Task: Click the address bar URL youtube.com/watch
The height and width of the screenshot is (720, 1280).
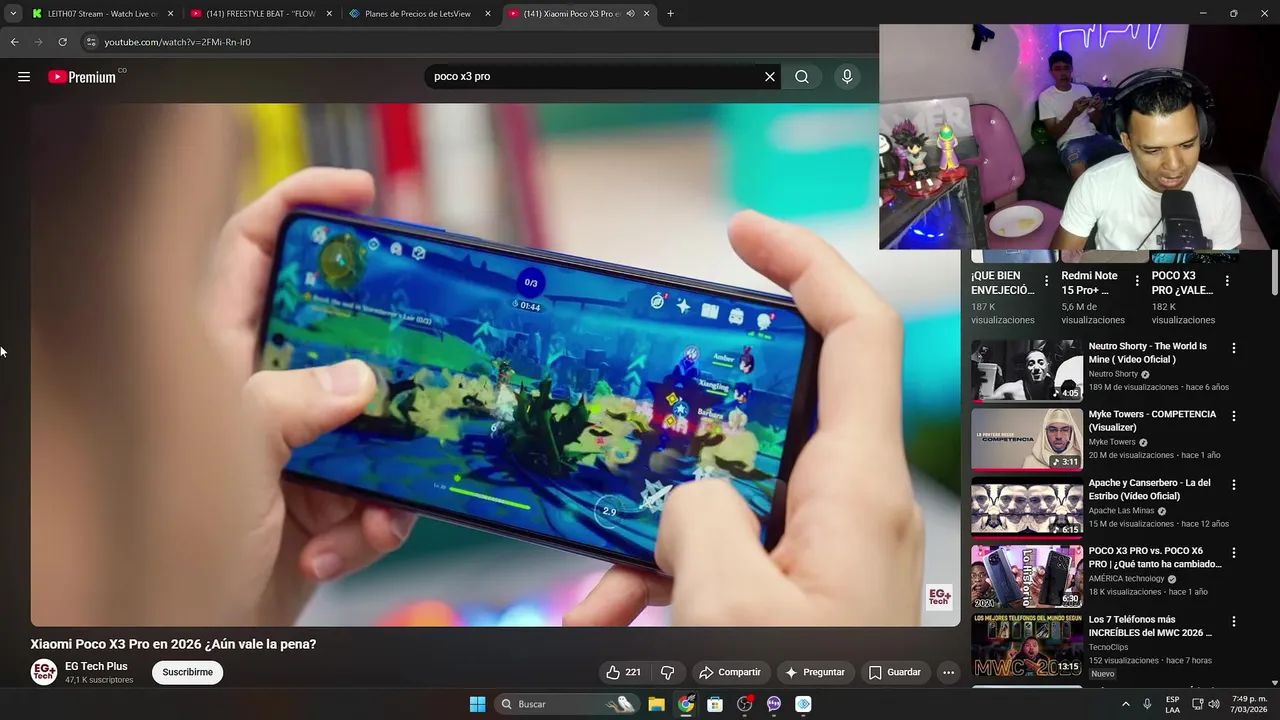Action: click(178, 42)
